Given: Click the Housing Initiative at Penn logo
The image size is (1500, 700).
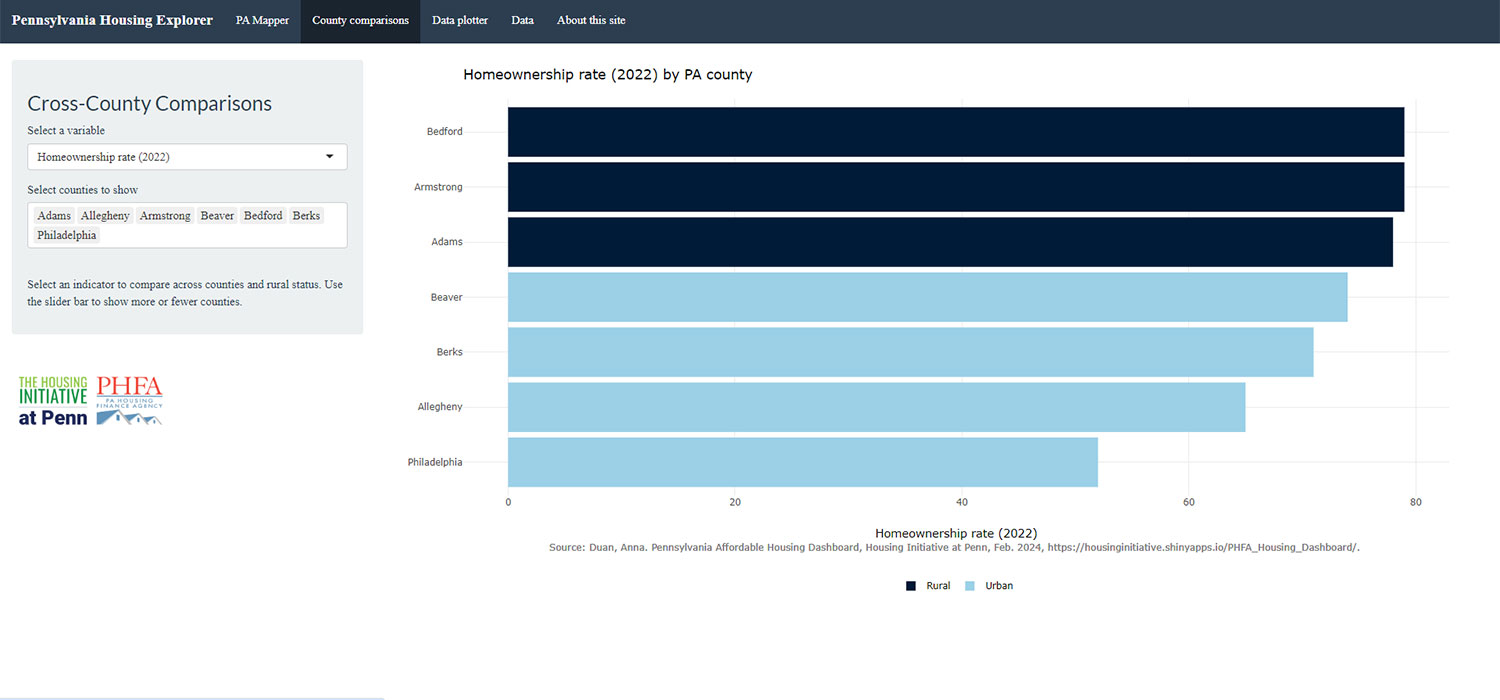Looking at the screenshot, I should 52,399.
